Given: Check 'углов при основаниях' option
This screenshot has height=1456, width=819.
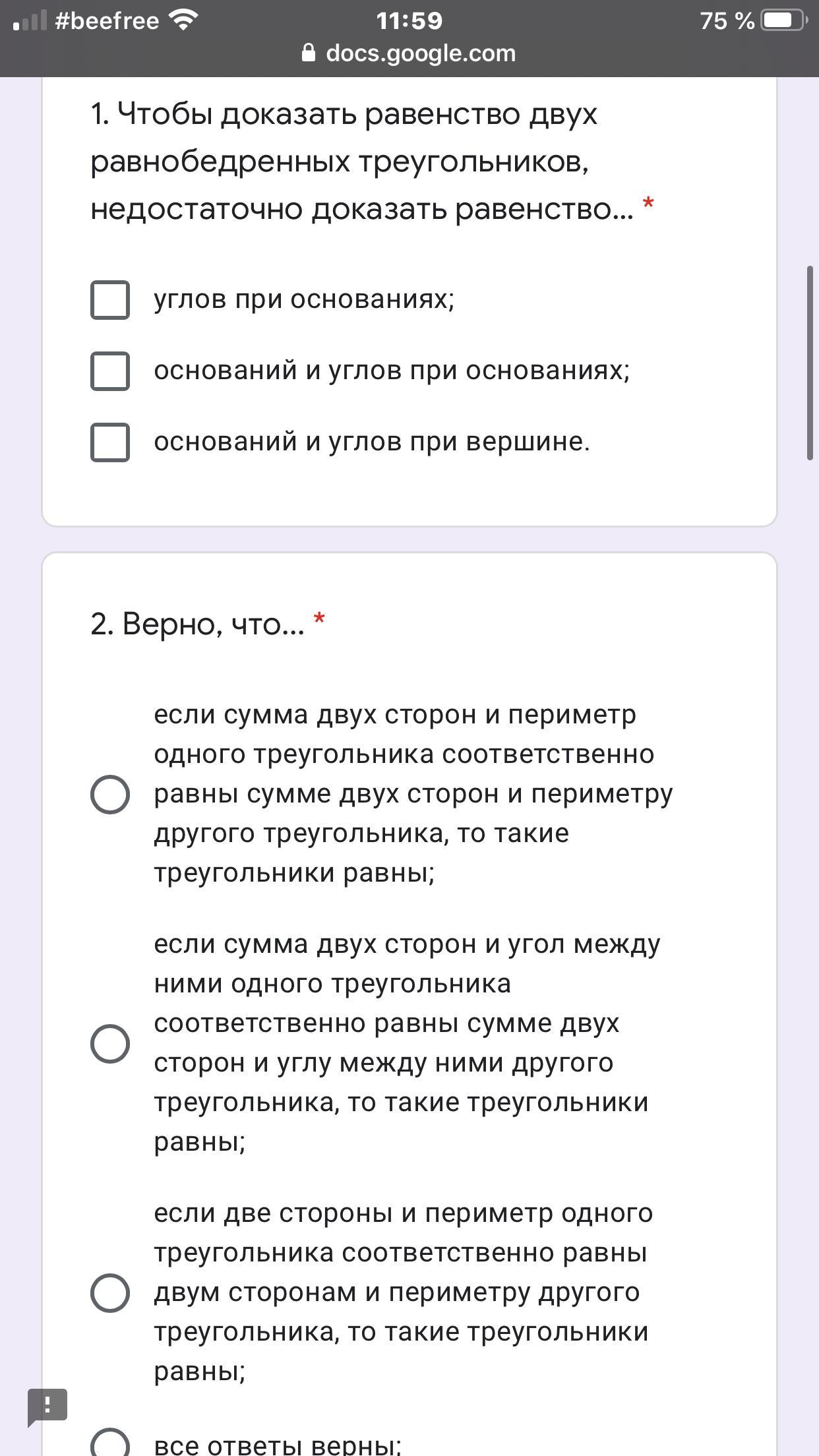Looking at the screenshot, I should coord(110,300).
